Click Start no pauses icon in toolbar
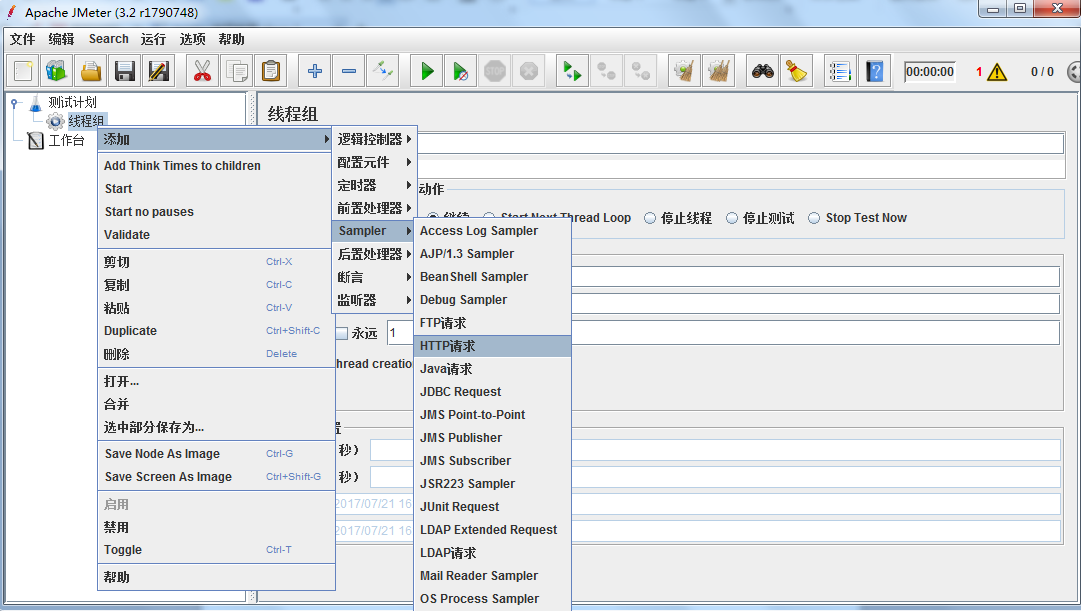 coord(461,71)
